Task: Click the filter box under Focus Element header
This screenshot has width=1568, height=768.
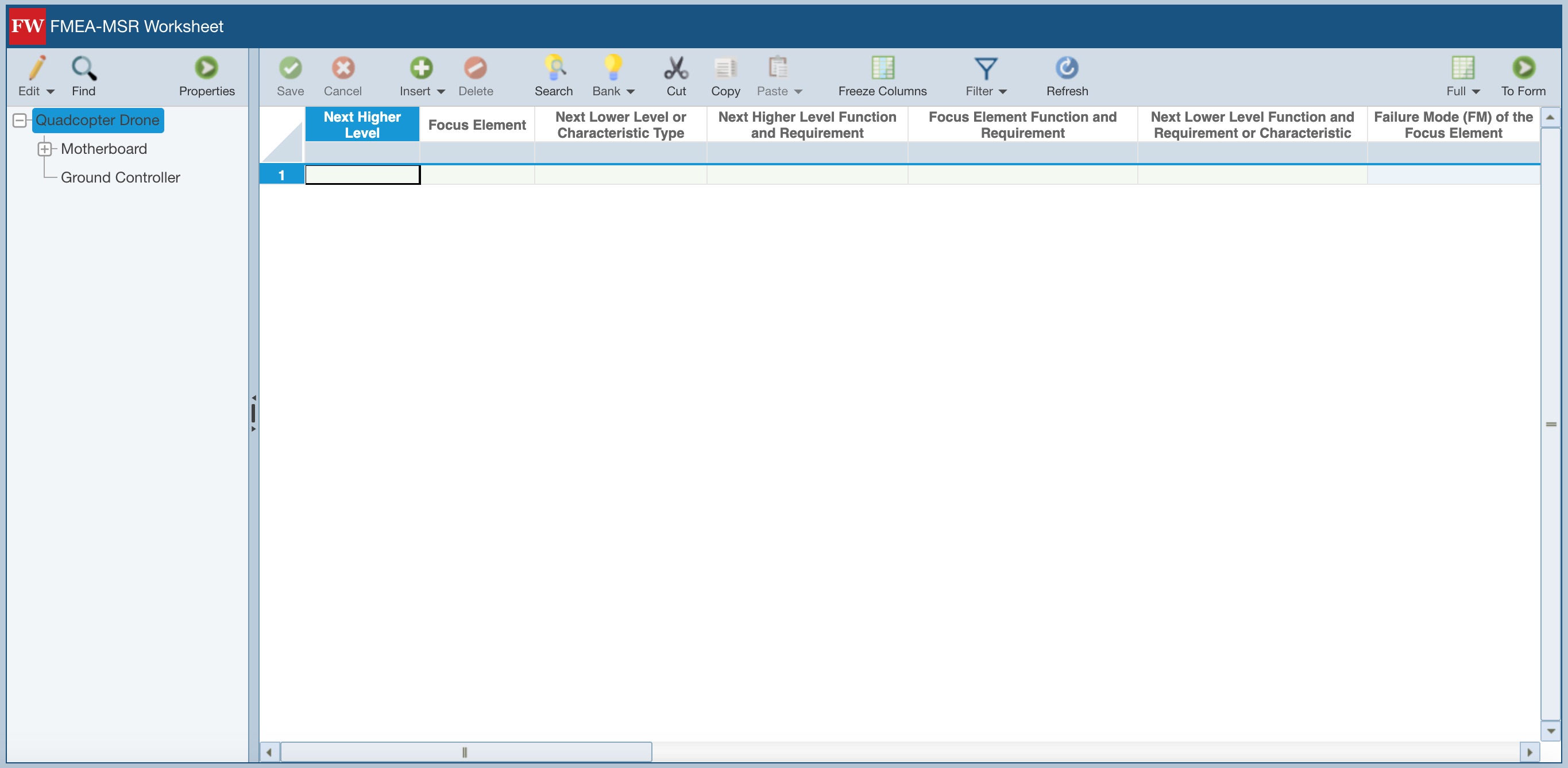Action: click(477, 152)
